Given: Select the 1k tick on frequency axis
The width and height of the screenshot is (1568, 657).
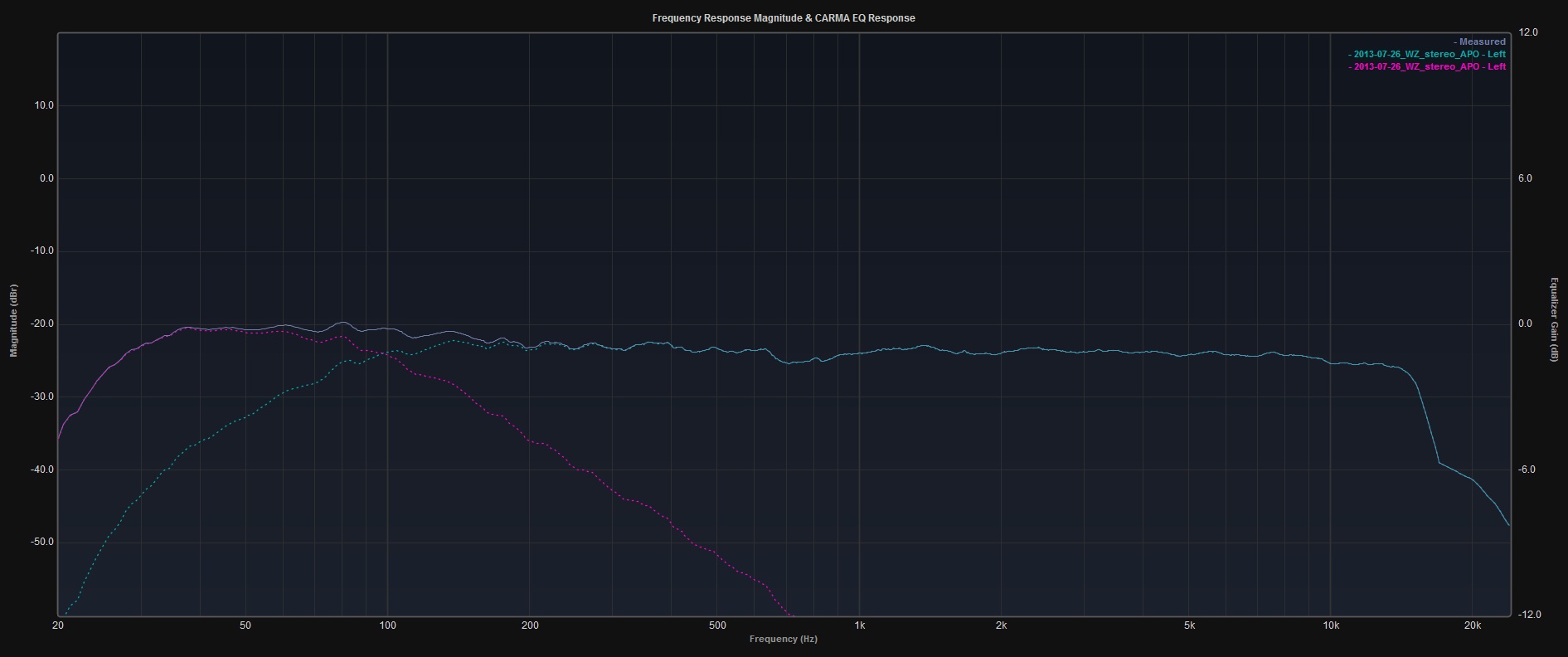Looking at the screenshot, I should coord(860,625).
